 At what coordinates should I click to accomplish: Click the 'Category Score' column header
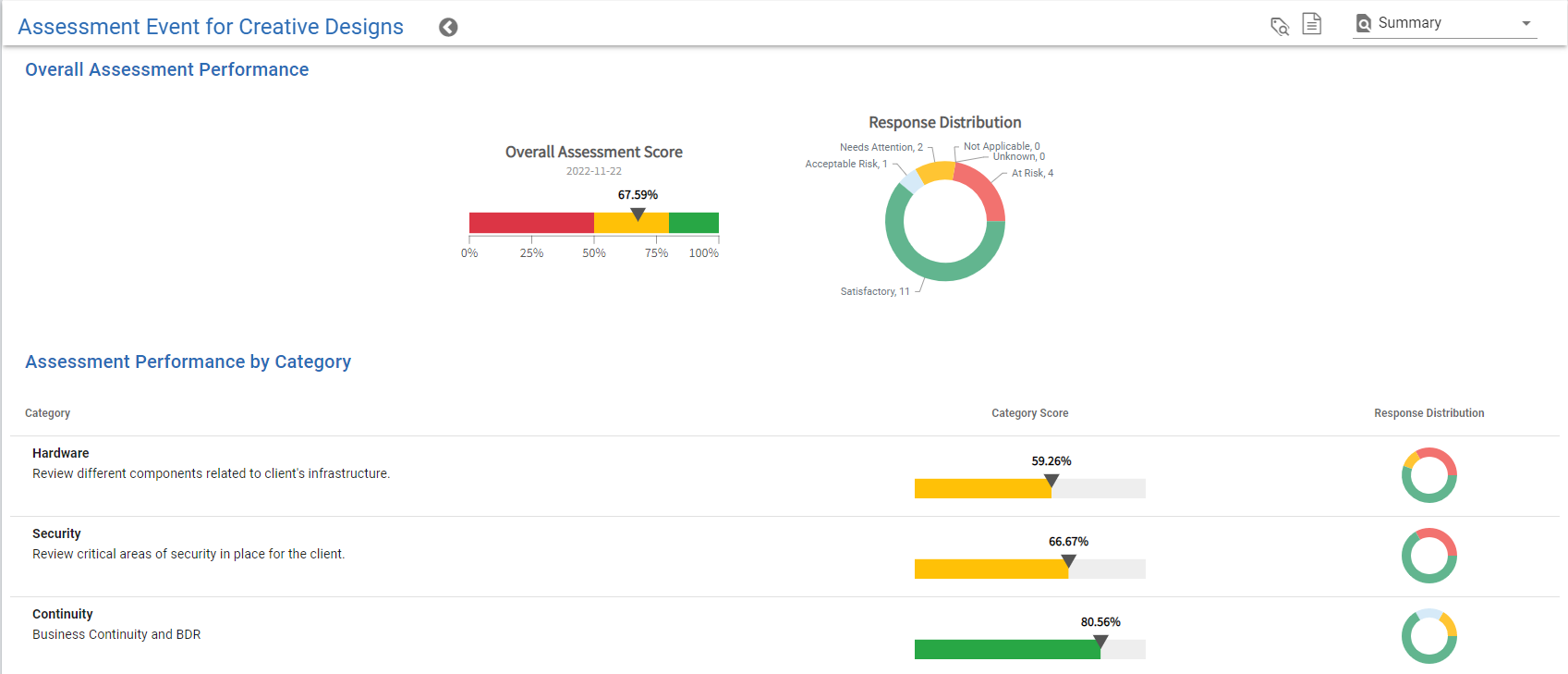point(1029,413)
